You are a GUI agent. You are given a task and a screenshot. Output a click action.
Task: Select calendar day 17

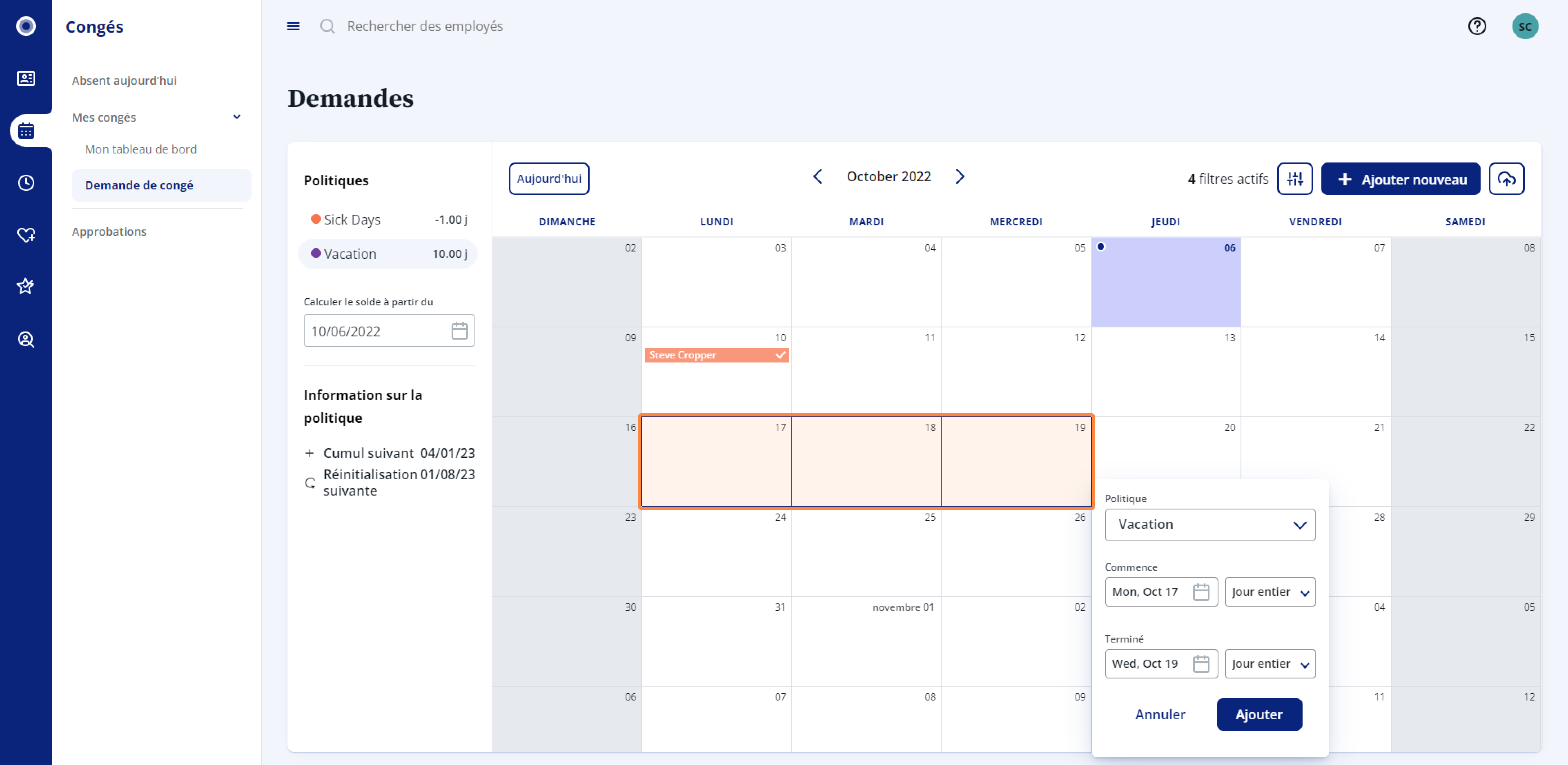pyautogui.click(x=717, y=462)
